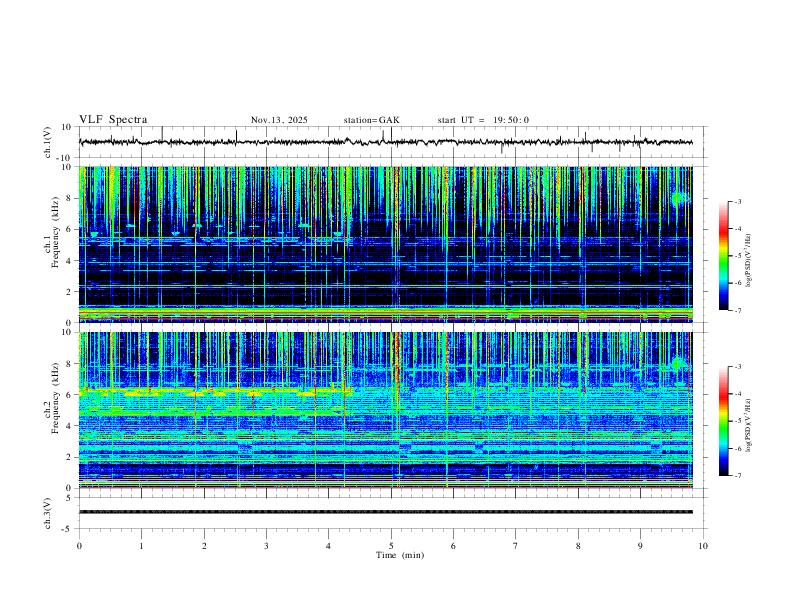
Task: Click the ch.2 "Frequency (kHz)" axis label
Action: [x=55, y=398]
